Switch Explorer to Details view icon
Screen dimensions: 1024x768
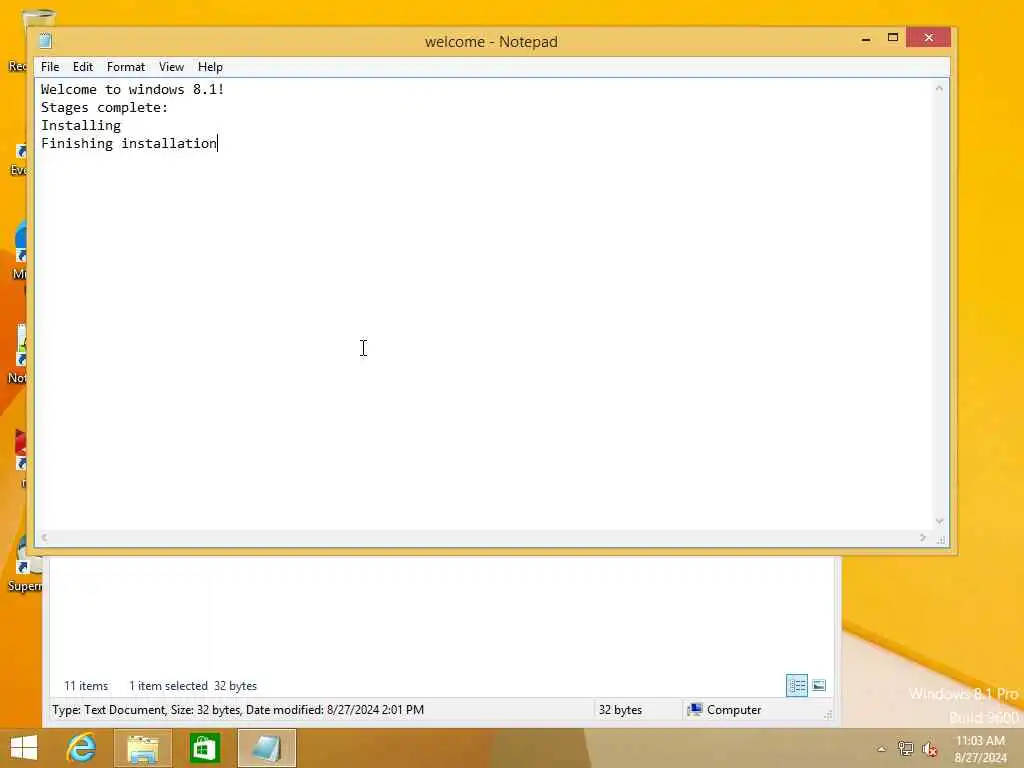pos(797,685)
